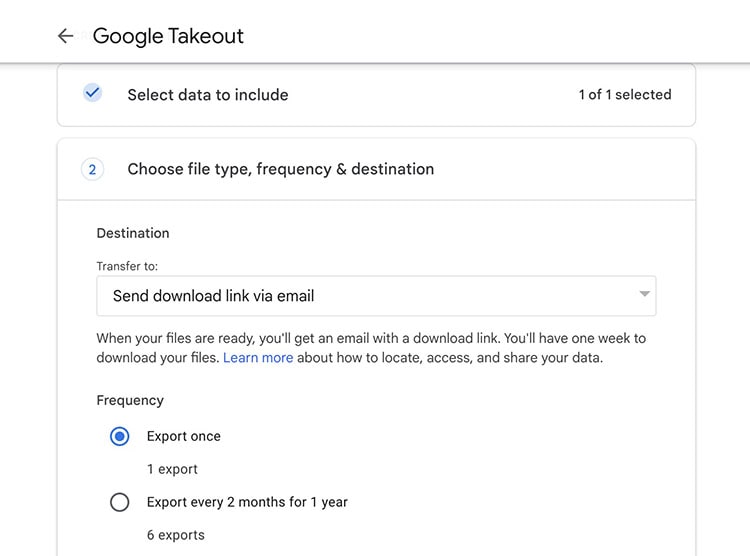Open the Learn more link
750x556 pixels.
click(x=258, y=358)
